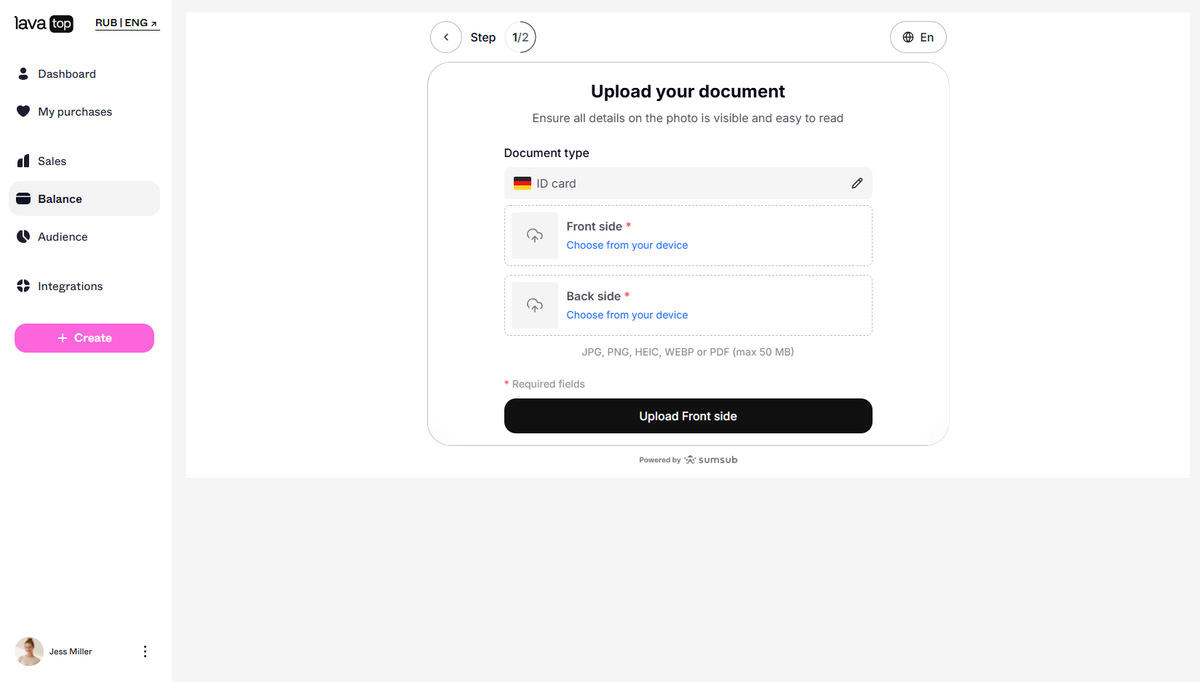Click Back side upload cloud icon
Viewport: 1200px width, 682px height.
coord(535,305)
